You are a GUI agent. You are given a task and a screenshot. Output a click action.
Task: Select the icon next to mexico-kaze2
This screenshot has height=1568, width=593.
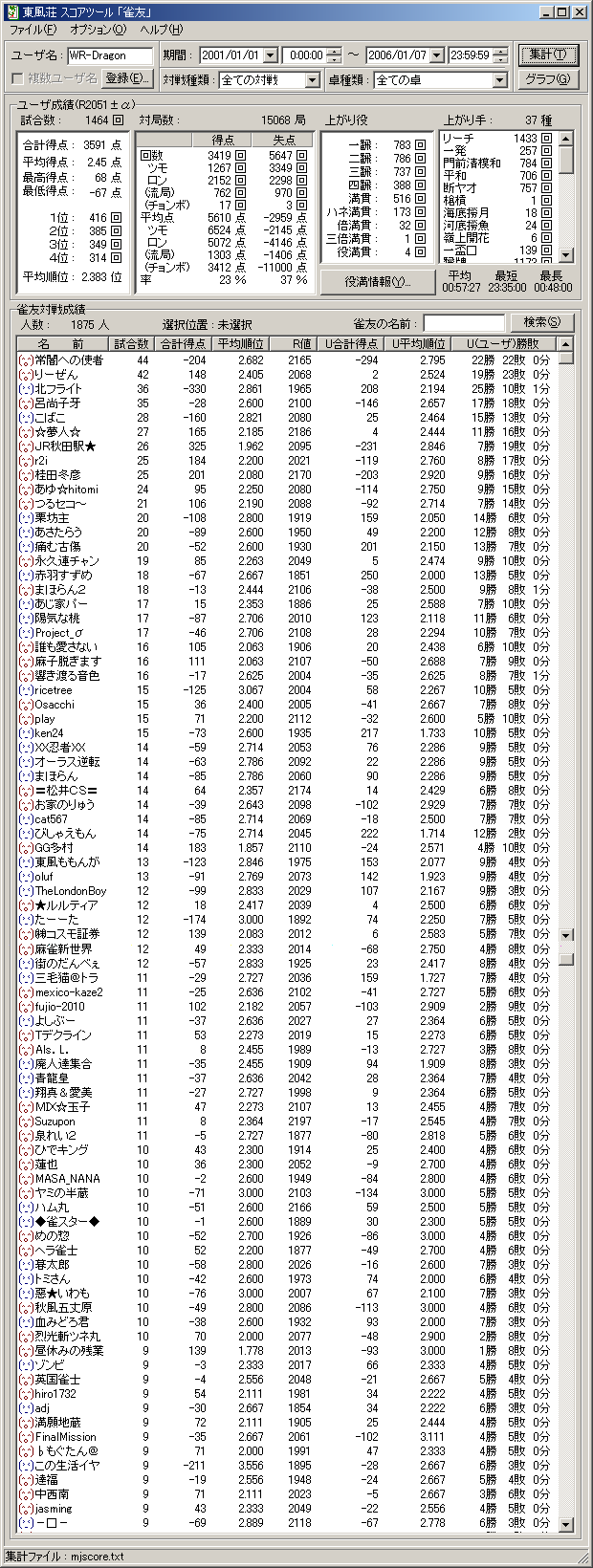tap(25, 992)
